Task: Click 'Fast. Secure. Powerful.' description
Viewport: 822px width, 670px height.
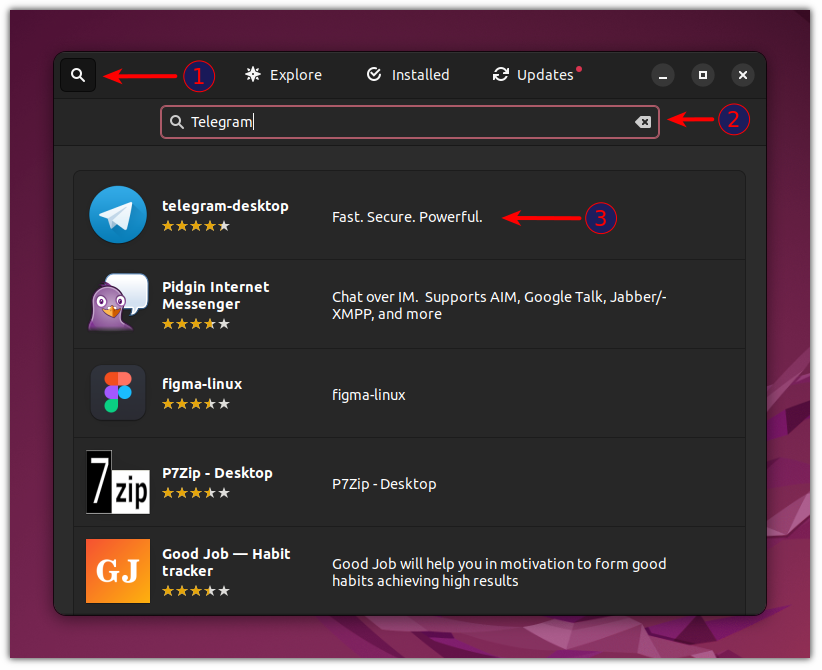Action: 407,217
